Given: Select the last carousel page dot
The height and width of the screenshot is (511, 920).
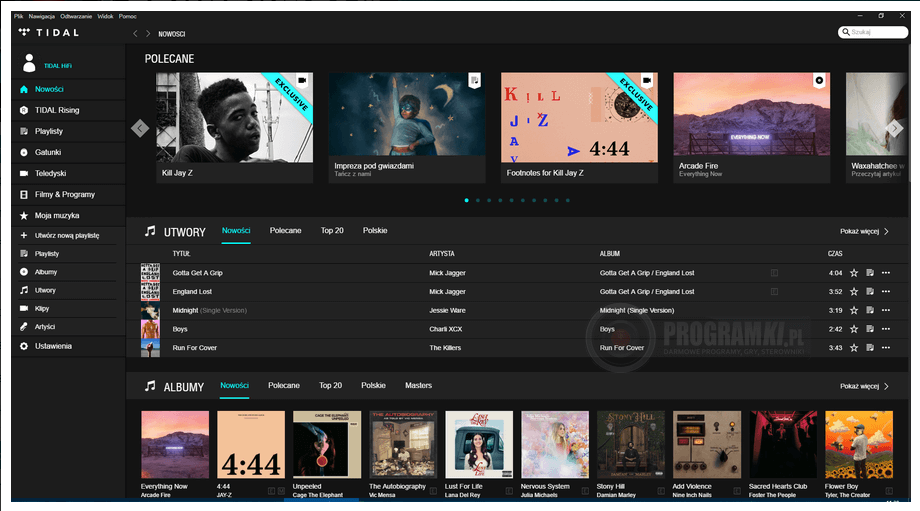Looking at the screenshot, I should click(567, 201).
